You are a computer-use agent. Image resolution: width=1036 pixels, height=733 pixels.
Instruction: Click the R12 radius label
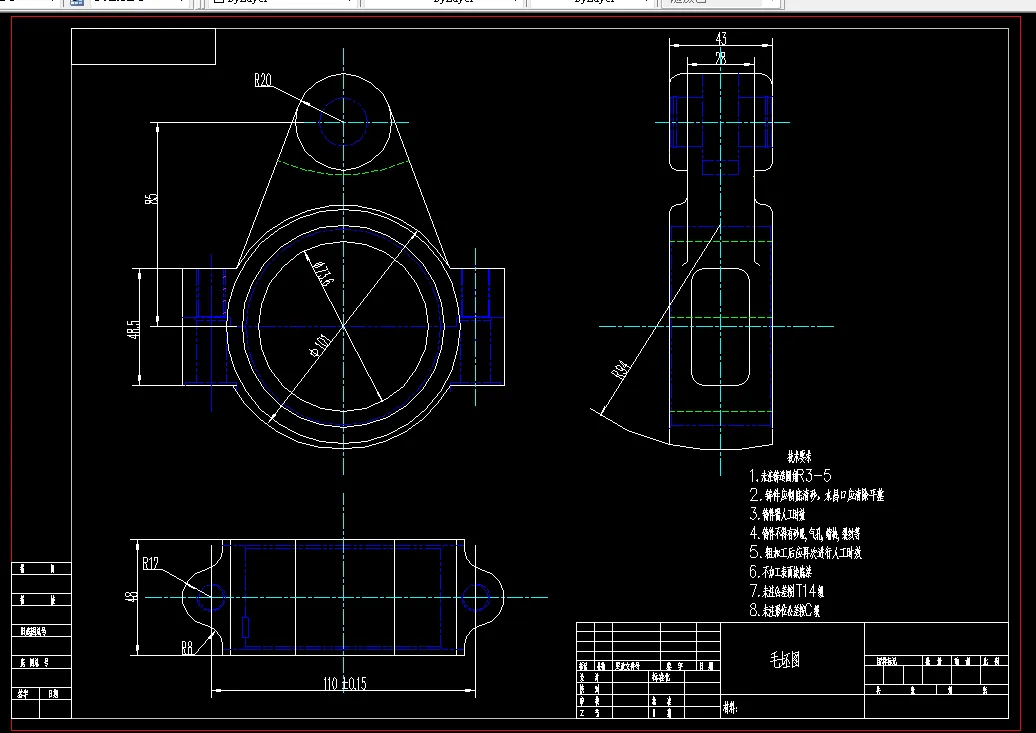pos(151,563)
